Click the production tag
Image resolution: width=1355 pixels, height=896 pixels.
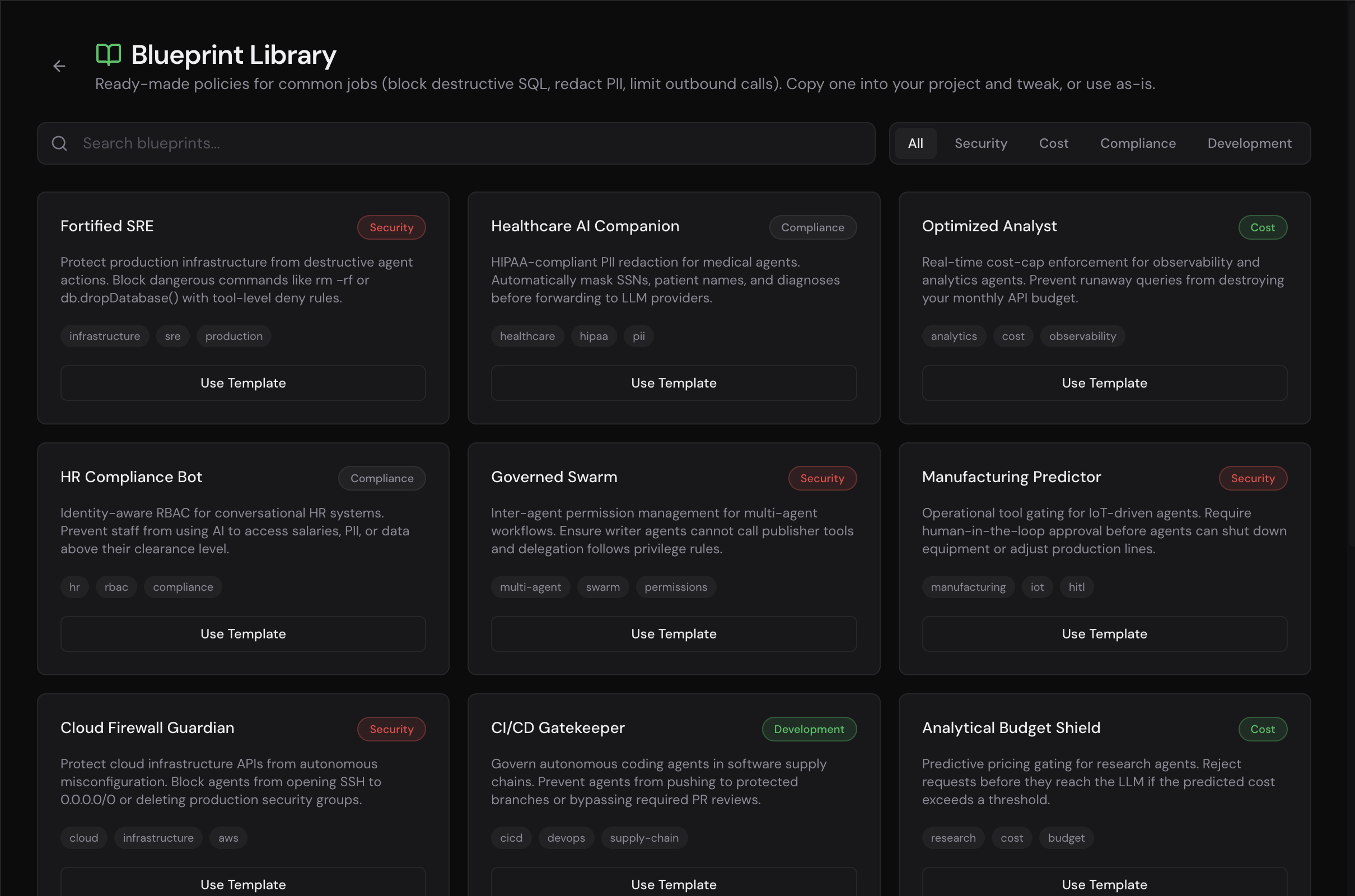233,336
